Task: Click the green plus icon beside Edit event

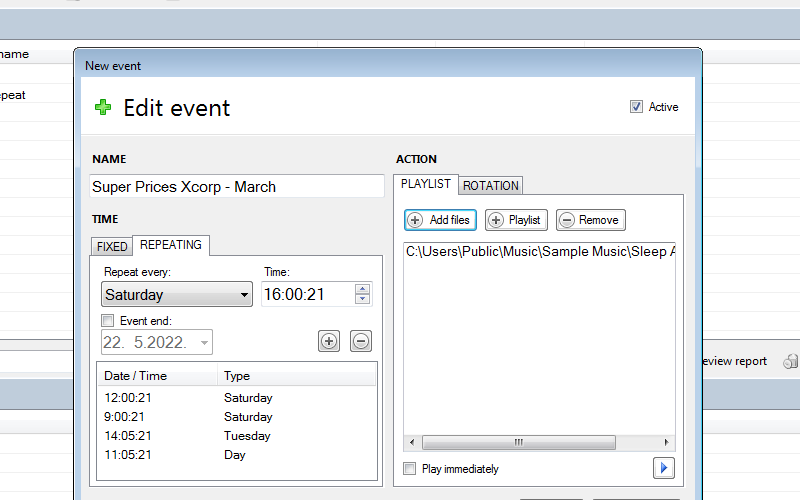Action: point(103,107)
